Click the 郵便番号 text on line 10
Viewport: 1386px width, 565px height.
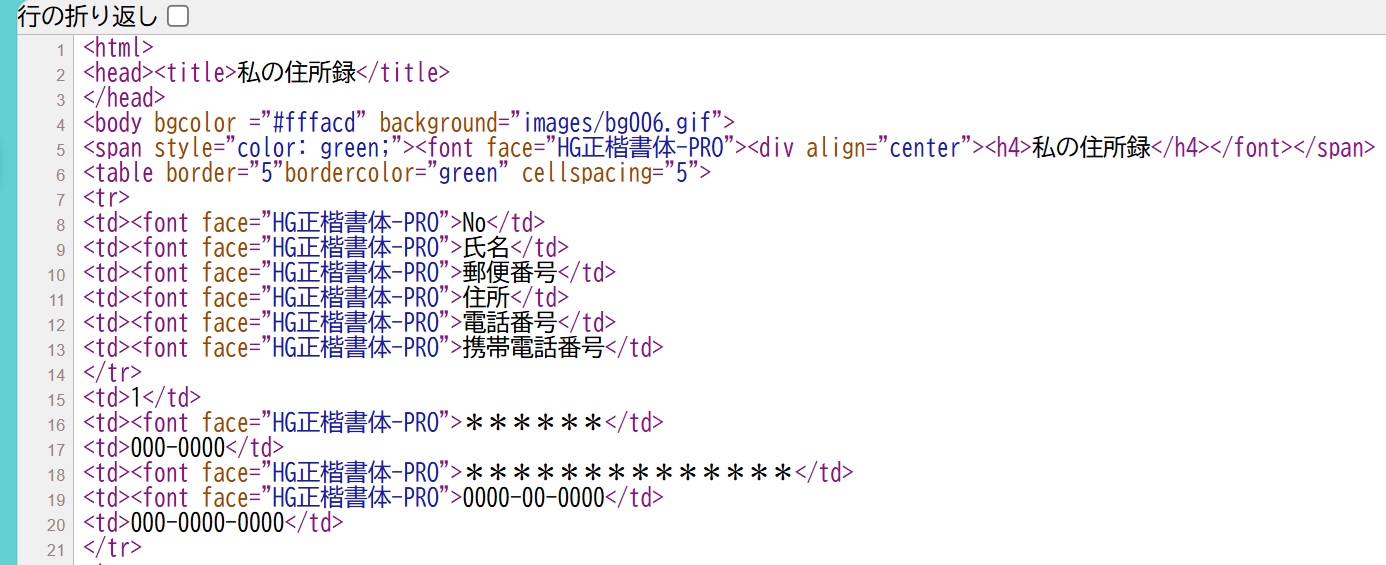coord(510,273)
